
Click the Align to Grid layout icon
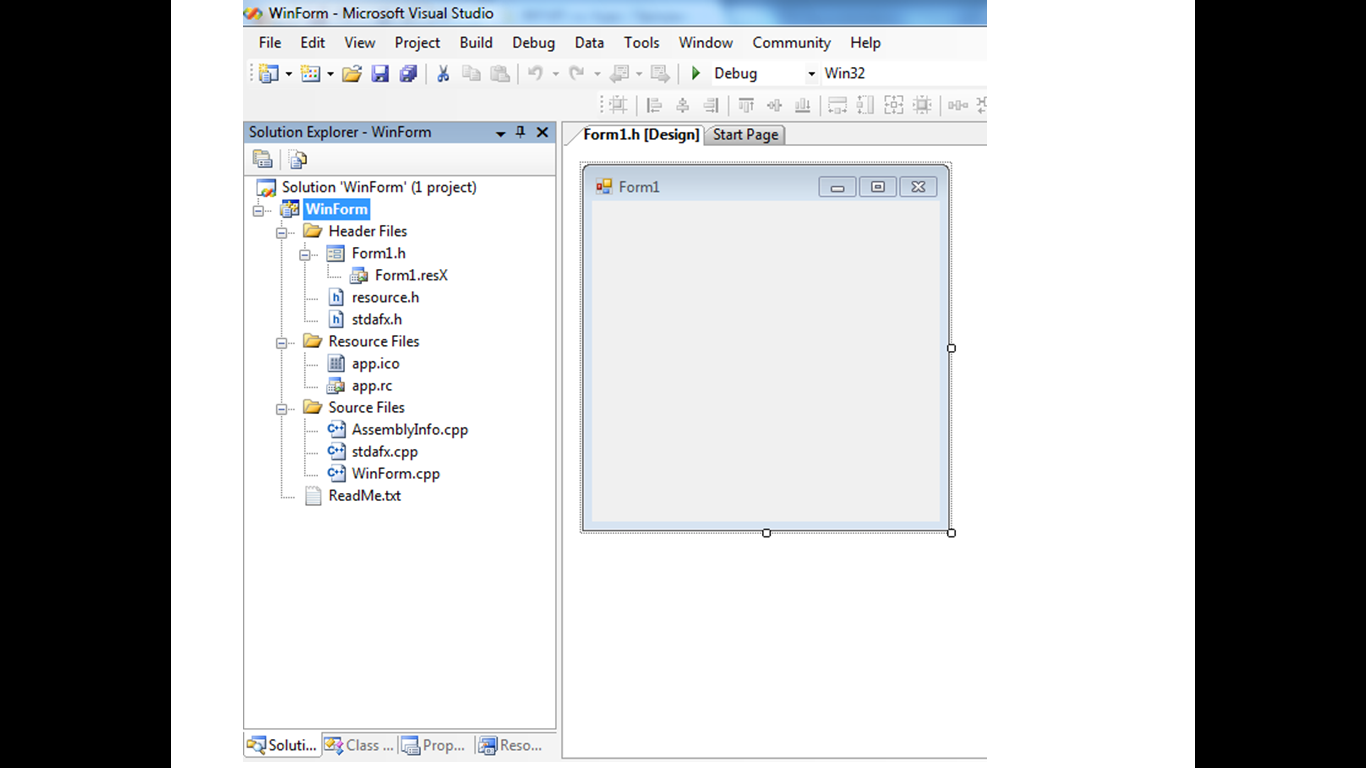pyautogui.click(x=619, y=104)
